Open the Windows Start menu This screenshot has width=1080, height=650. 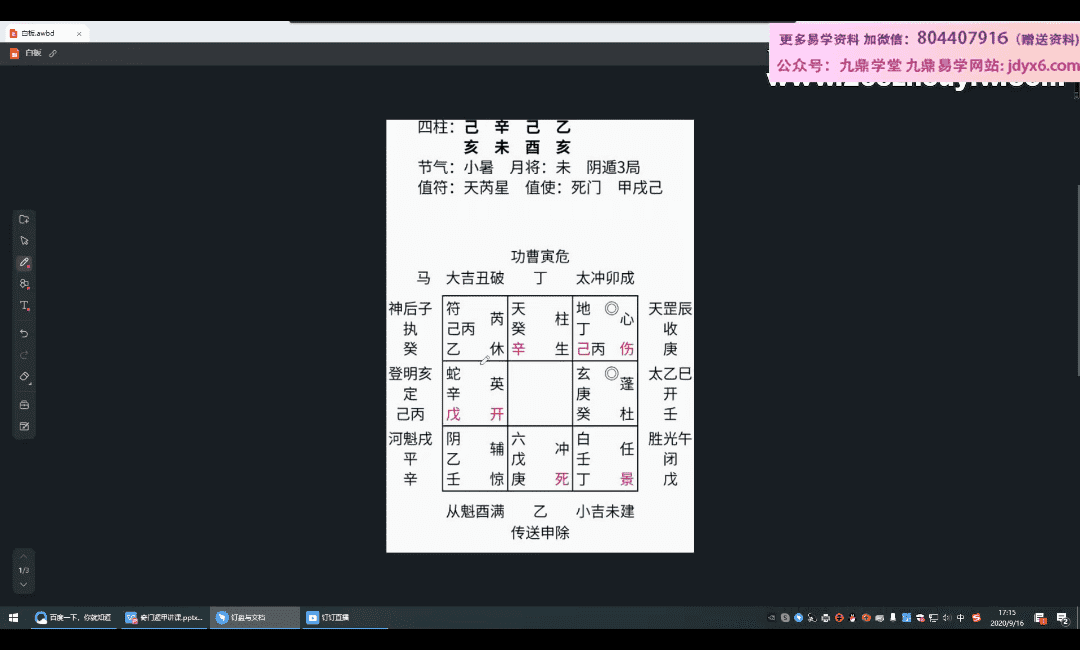click(14, 618)
